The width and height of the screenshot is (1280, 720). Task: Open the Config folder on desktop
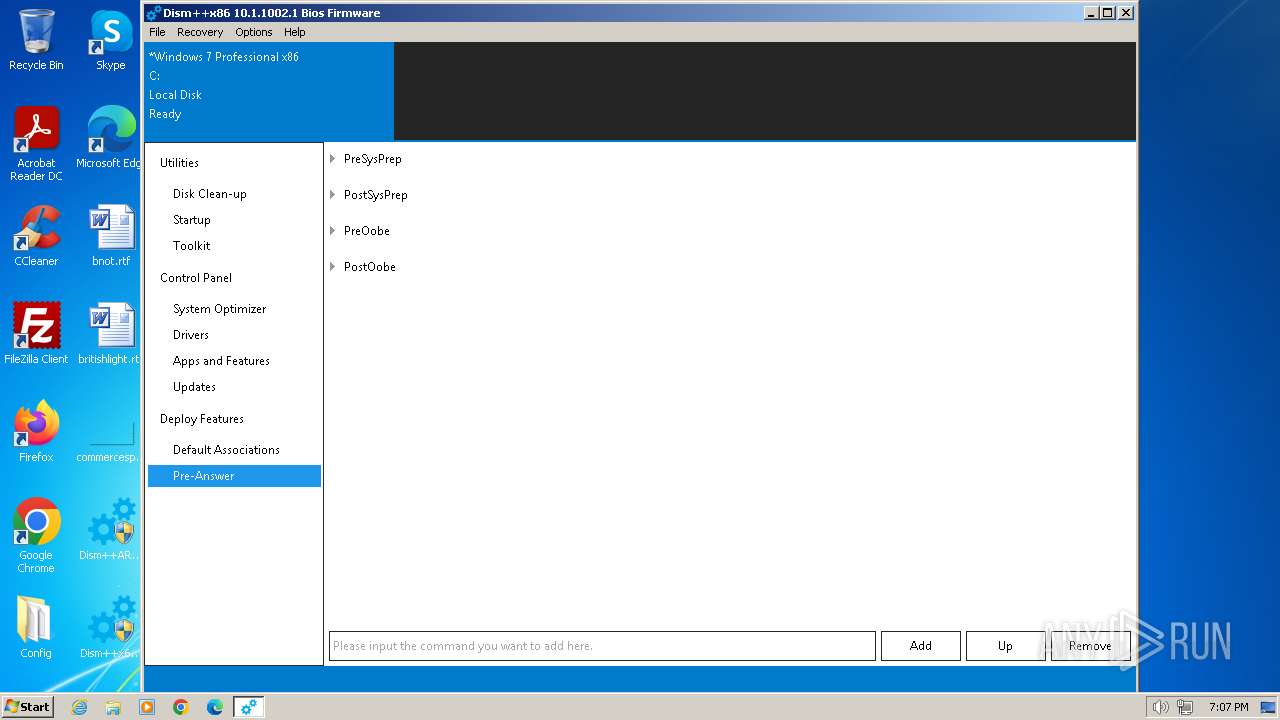[x=36, y=628]
